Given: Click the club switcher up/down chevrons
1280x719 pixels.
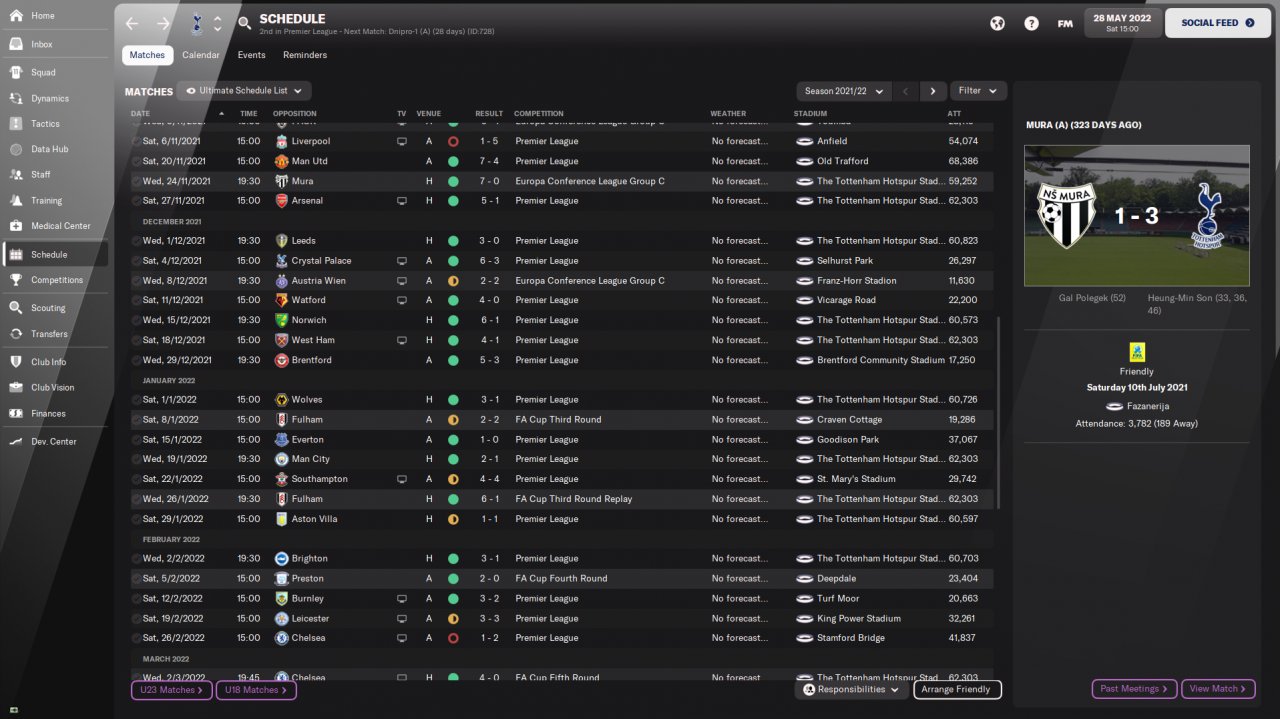Looking at the screenshot, I should tap(217, 23).
